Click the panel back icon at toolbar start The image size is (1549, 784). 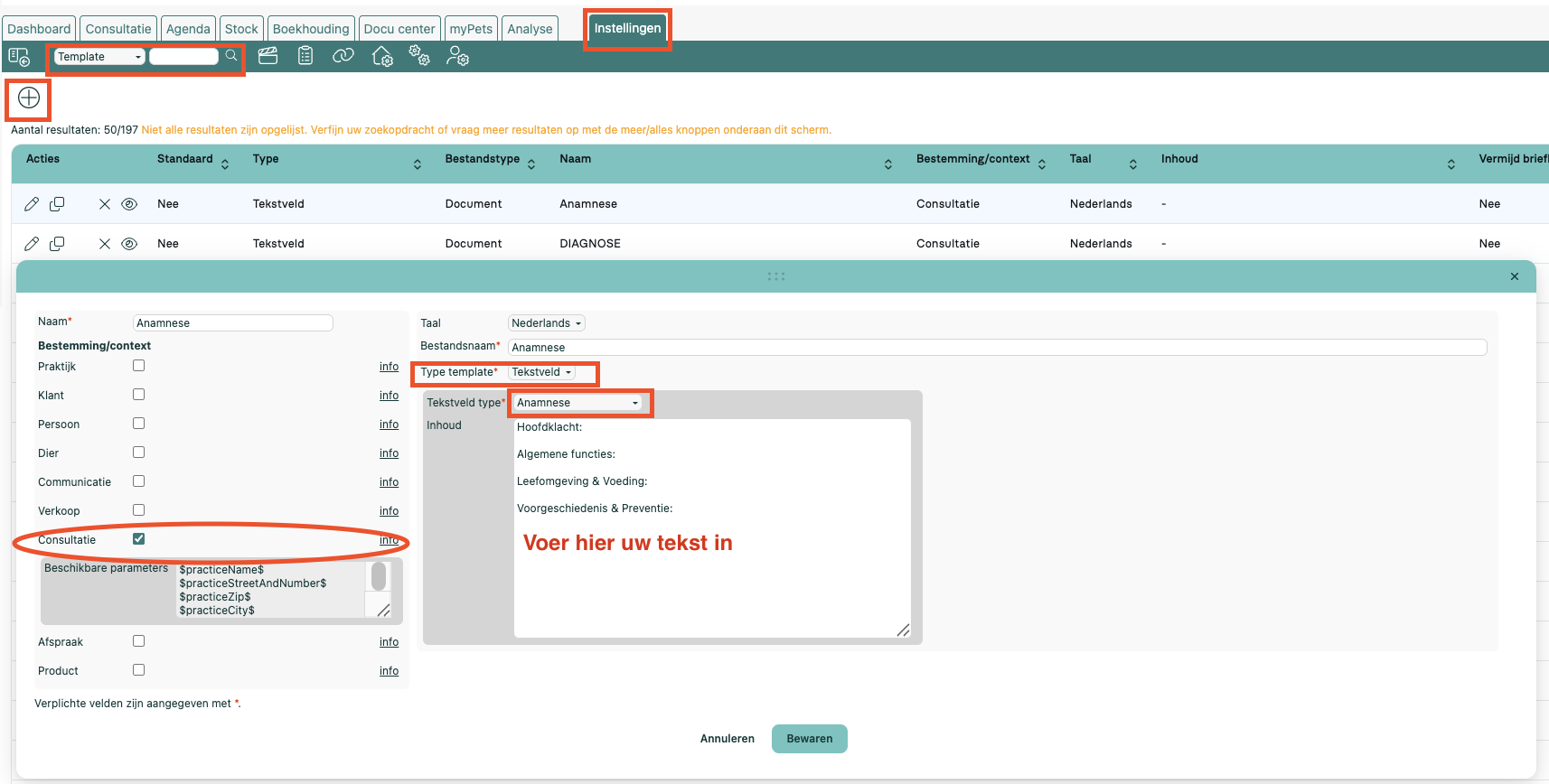[x=19, y=57]
